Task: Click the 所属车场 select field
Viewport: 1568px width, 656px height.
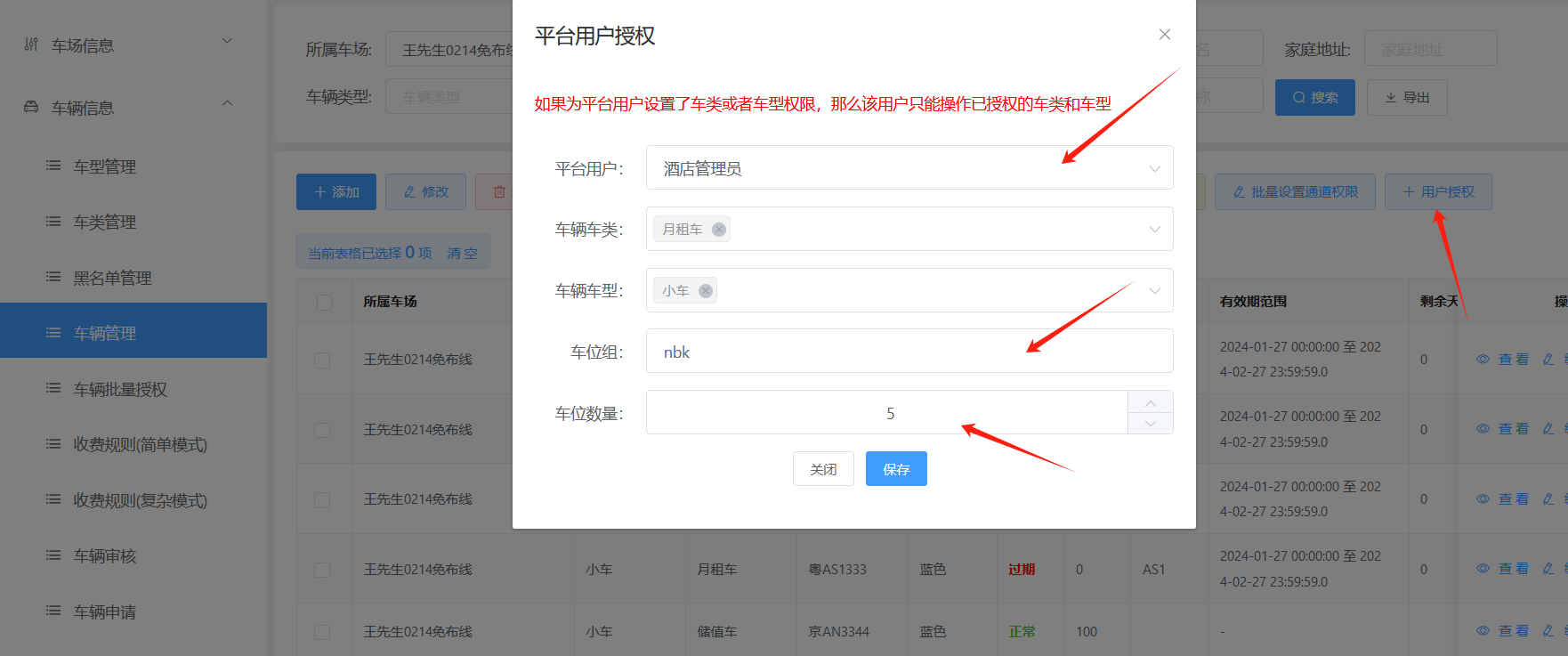Action: pos(449,50)
